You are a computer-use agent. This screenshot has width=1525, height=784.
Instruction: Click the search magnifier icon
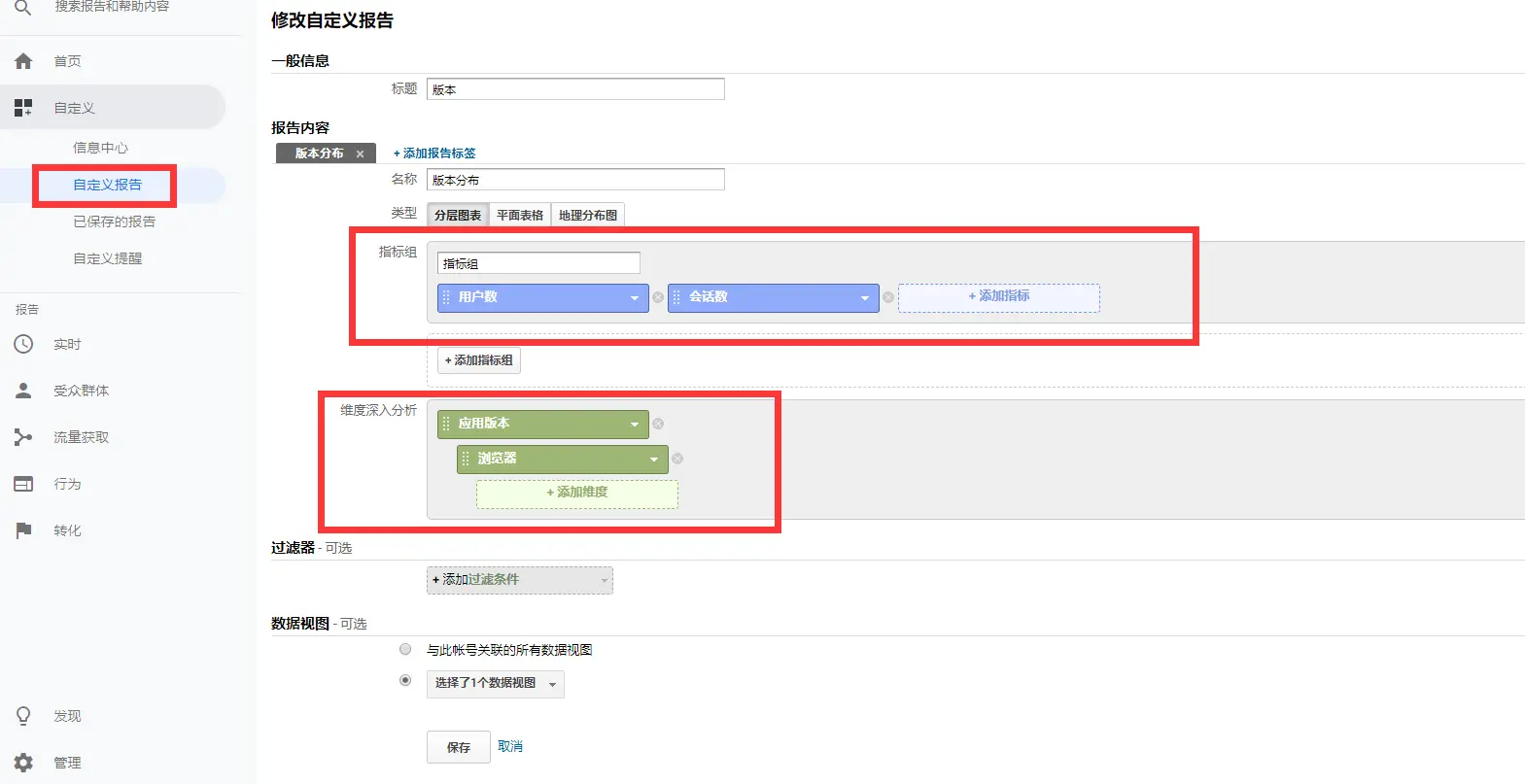[23, 8]
